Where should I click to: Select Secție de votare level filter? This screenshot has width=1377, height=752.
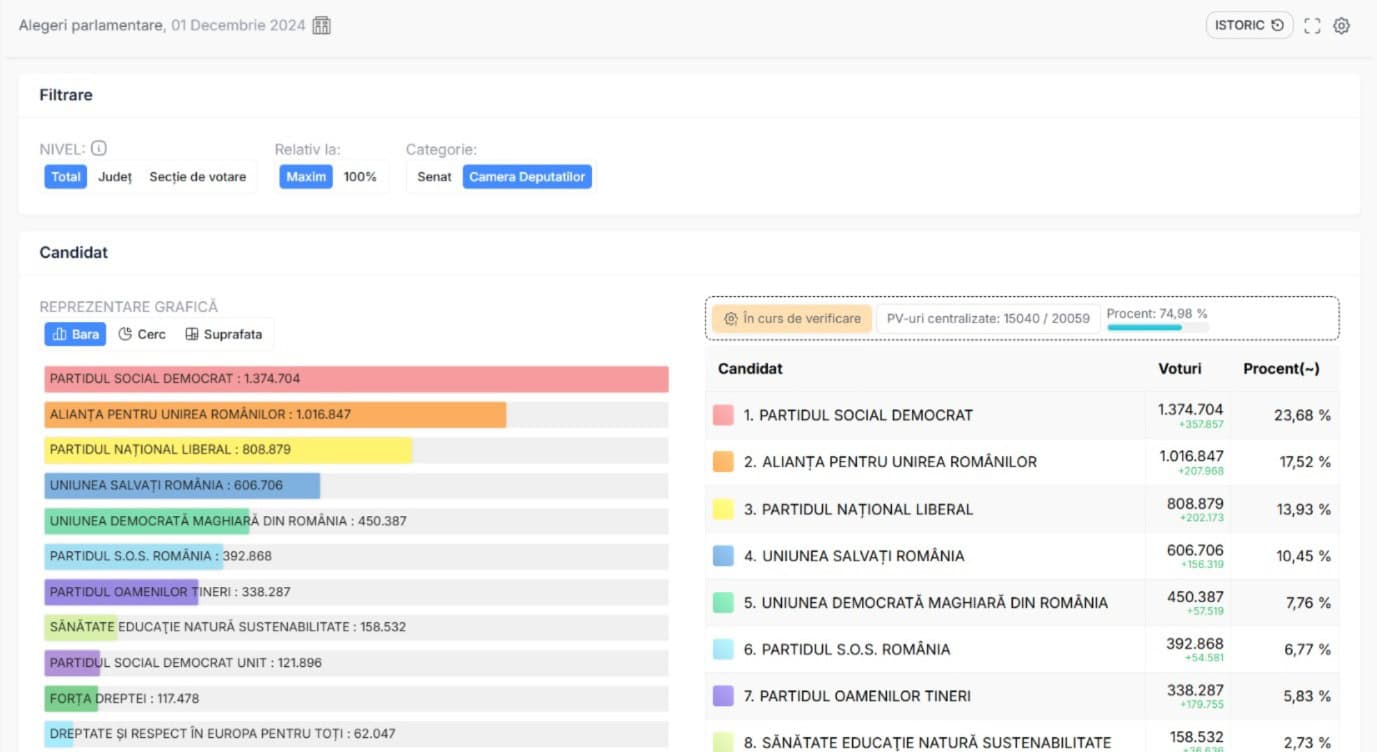click(x=198, y=177)
